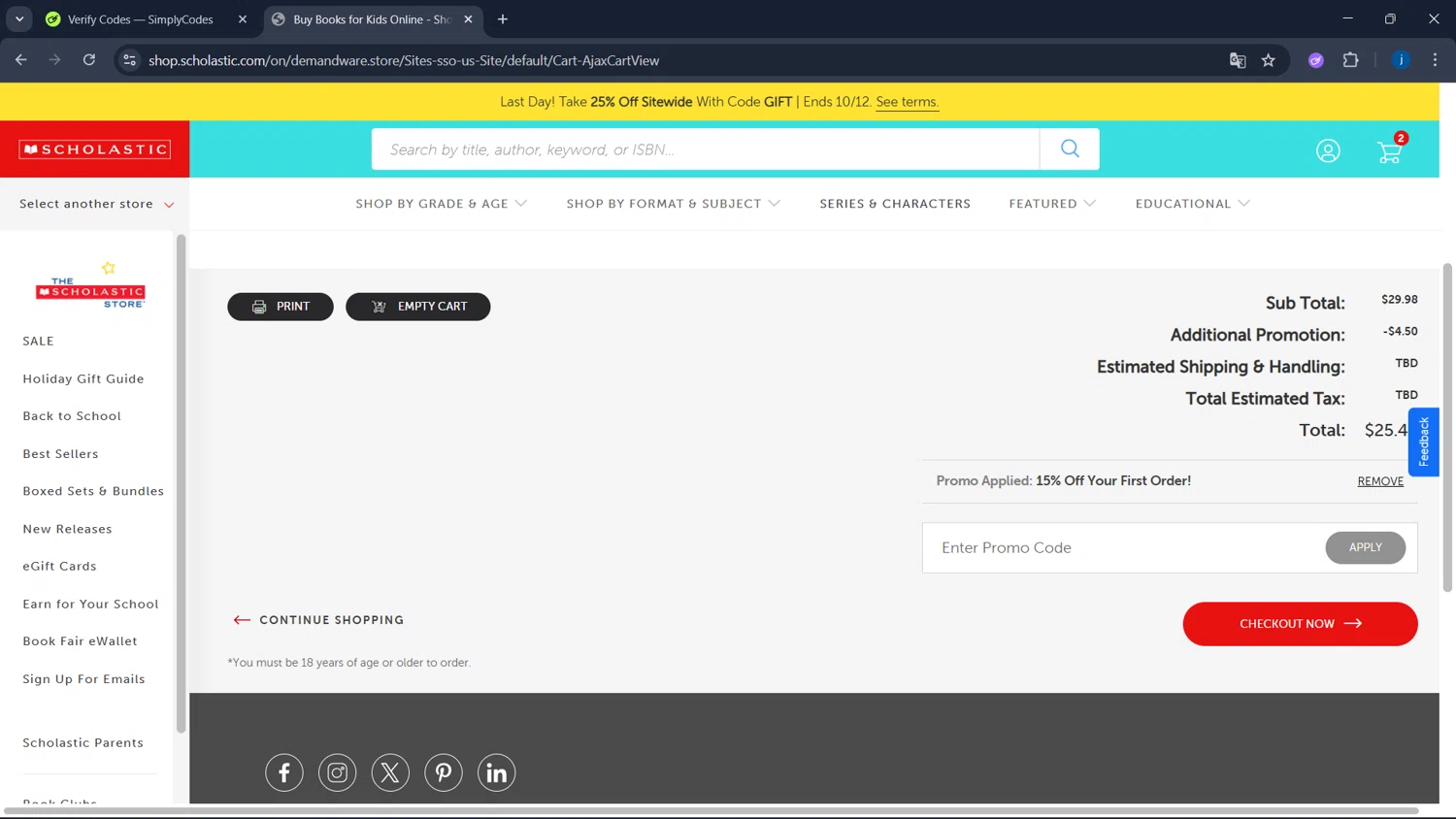View site information icon in address bar
The image size is (1456, 819).
click(x=129, y=60)
